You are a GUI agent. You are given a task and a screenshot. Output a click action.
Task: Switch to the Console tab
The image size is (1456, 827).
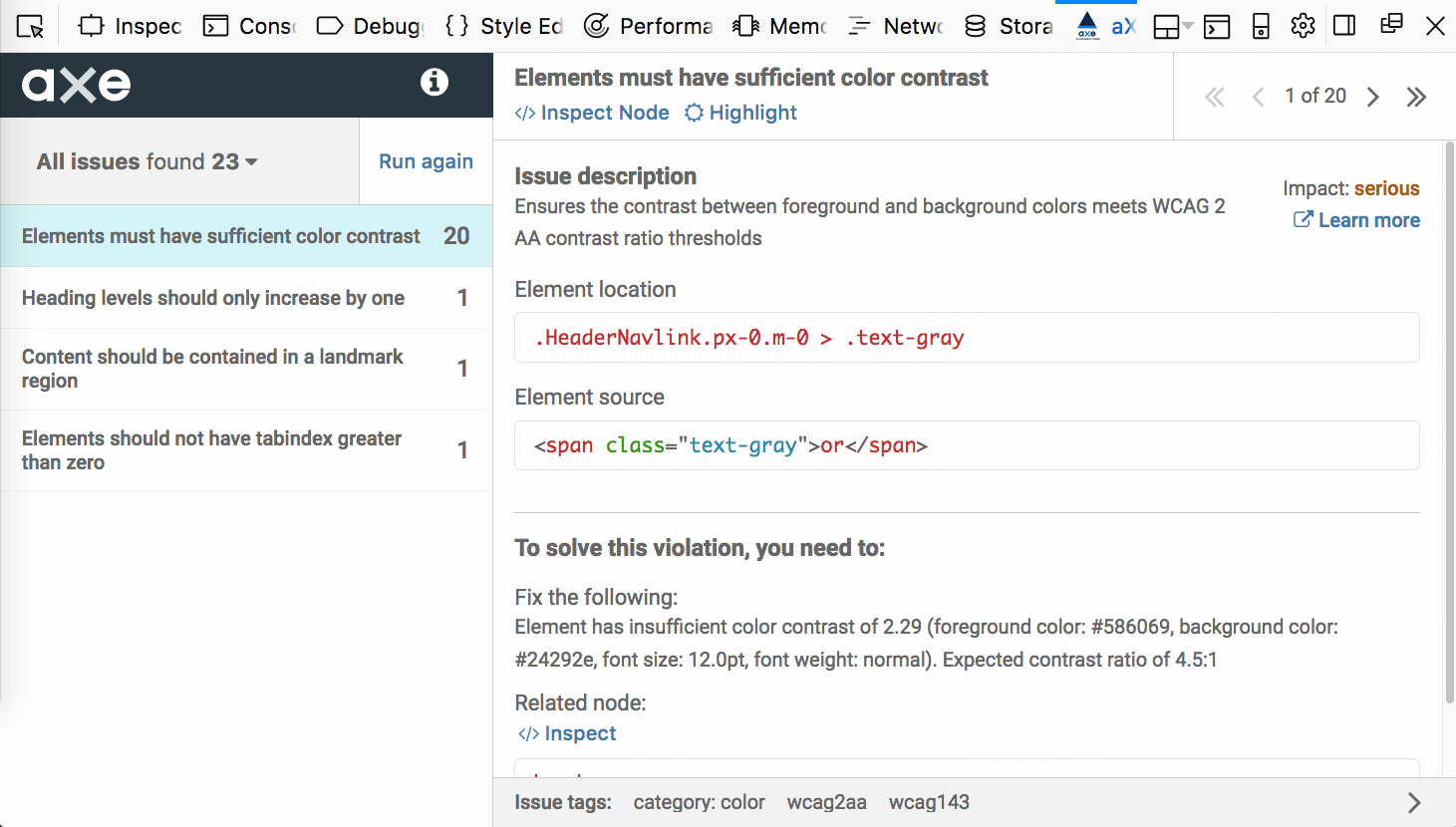249,27
